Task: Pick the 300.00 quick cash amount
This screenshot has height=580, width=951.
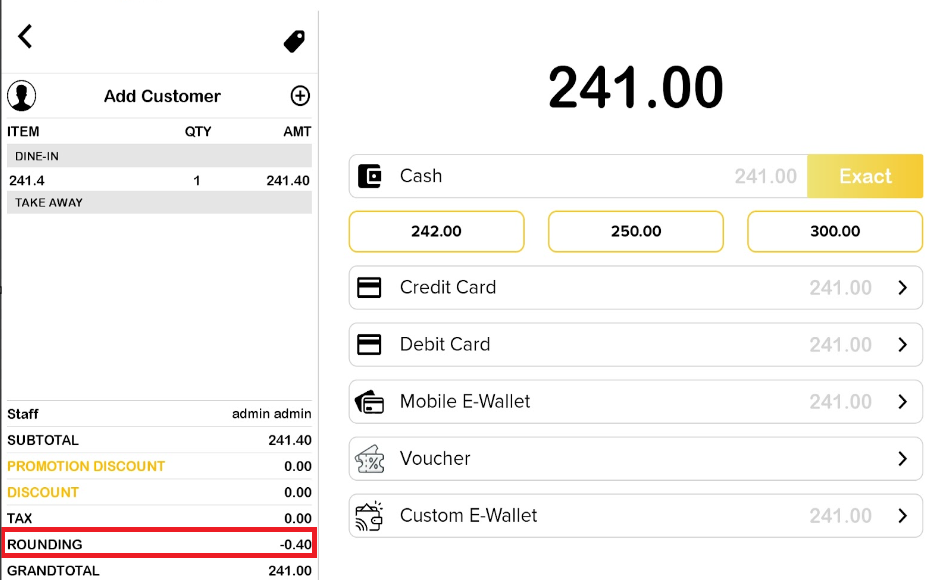Action: (x=835, y=231)
